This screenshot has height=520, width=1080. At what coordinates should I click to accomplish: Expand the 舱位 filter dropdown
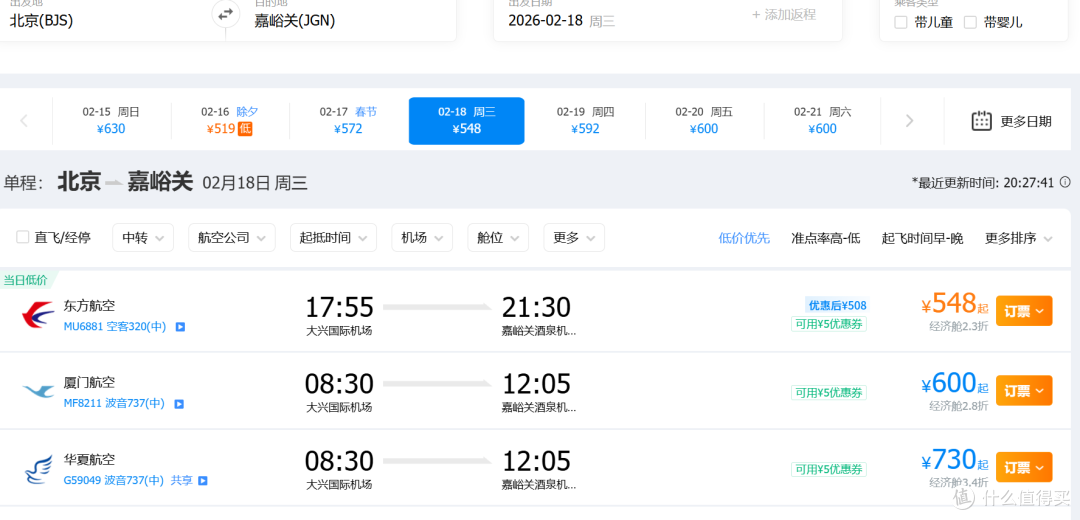click(498, 238)
